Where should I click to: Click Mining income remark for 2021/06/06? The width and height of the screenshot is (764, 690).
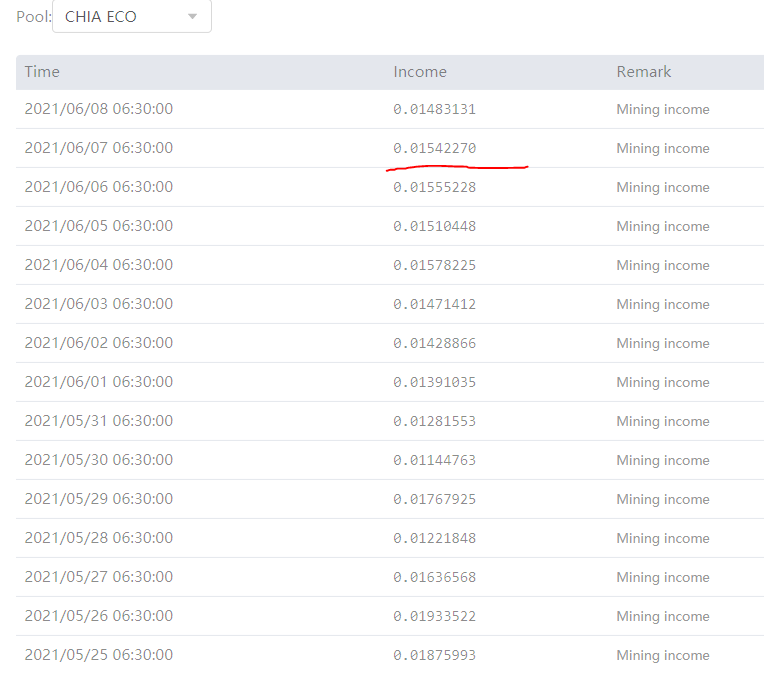[x=663, y=187]
